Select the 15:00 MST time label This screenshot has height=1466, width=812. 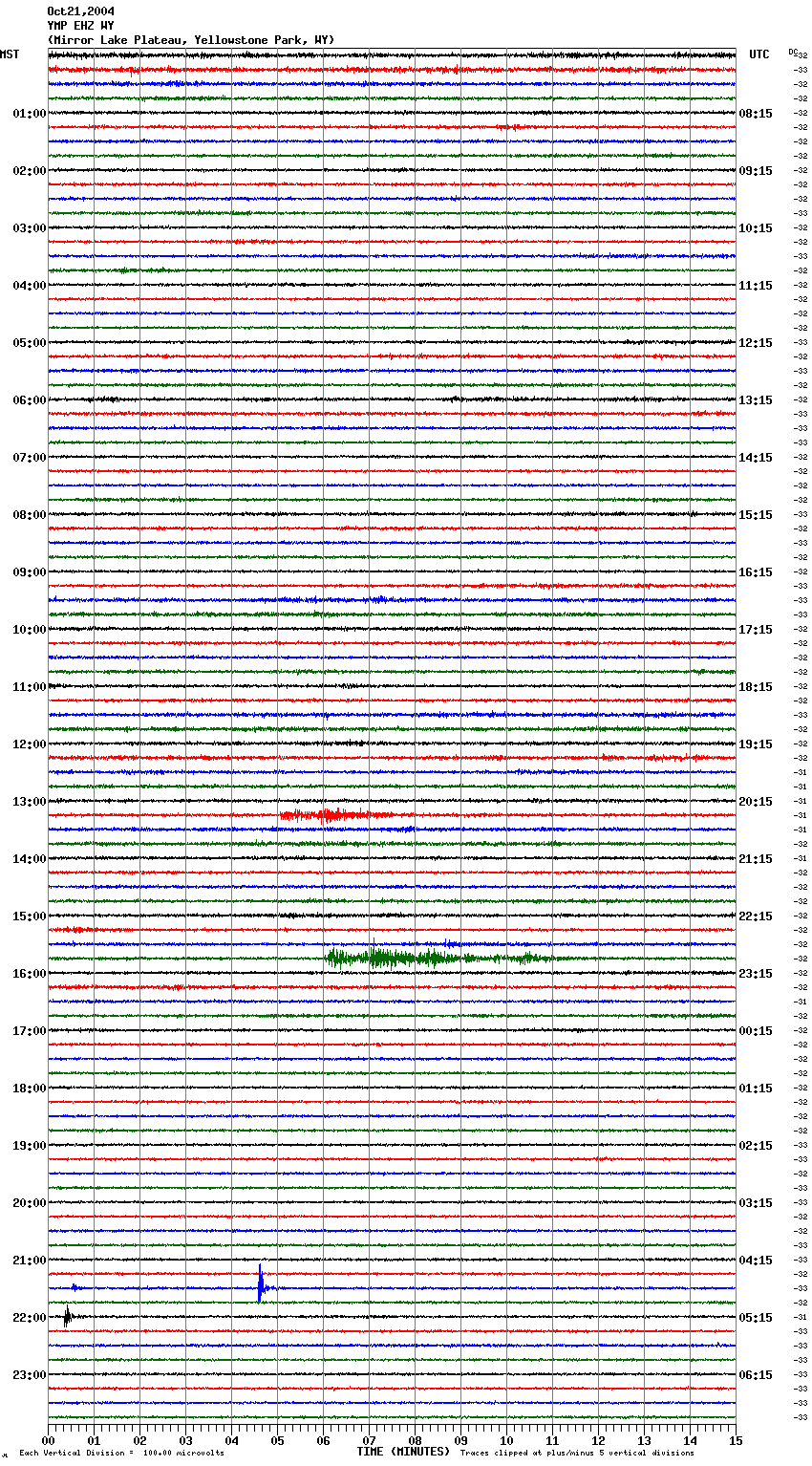point(30,916)
